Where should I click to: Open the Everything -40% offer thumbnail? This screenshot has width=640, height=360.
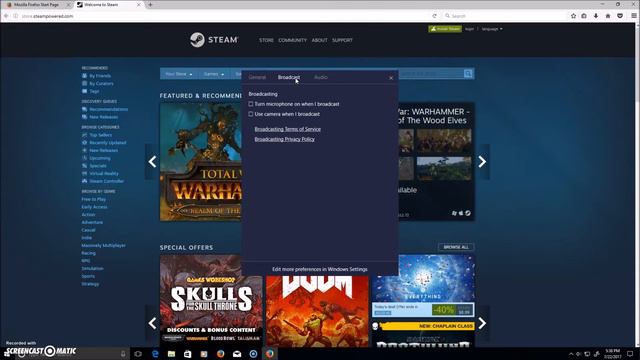[423, 286]
